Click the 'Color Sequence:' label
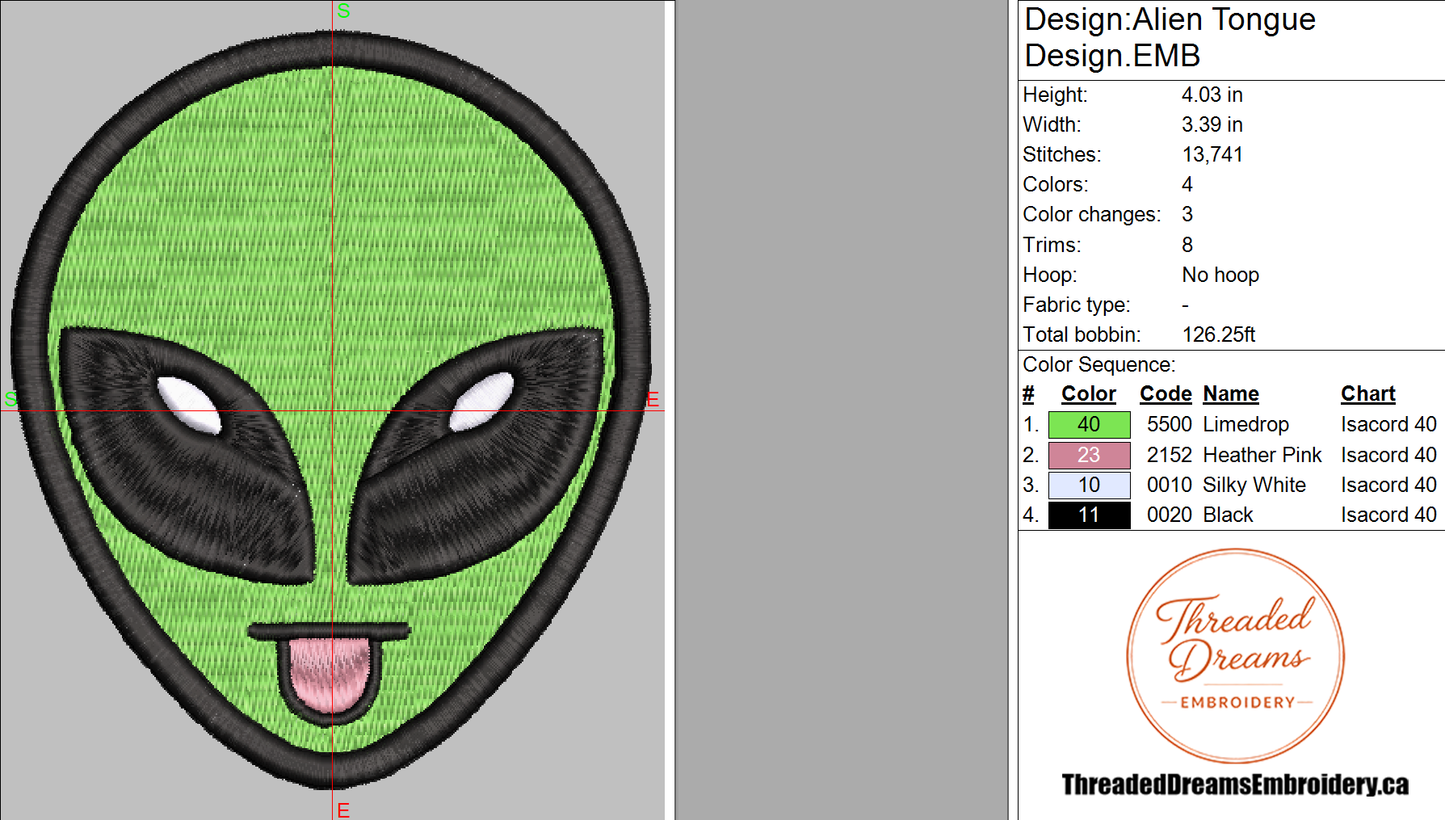The image size is (1445, 820). pos(1099,365)
